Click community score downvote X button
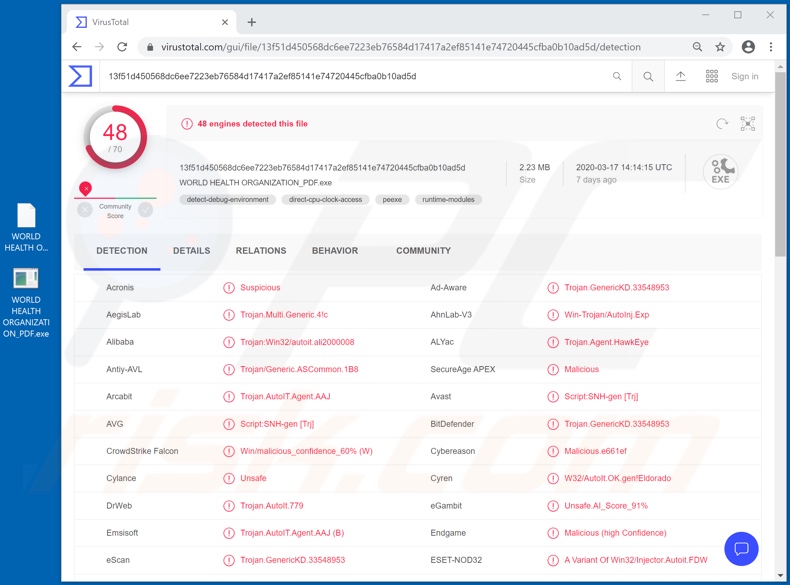Image resolution: width=790 pixels, height=585 pixels. point(85,210)
